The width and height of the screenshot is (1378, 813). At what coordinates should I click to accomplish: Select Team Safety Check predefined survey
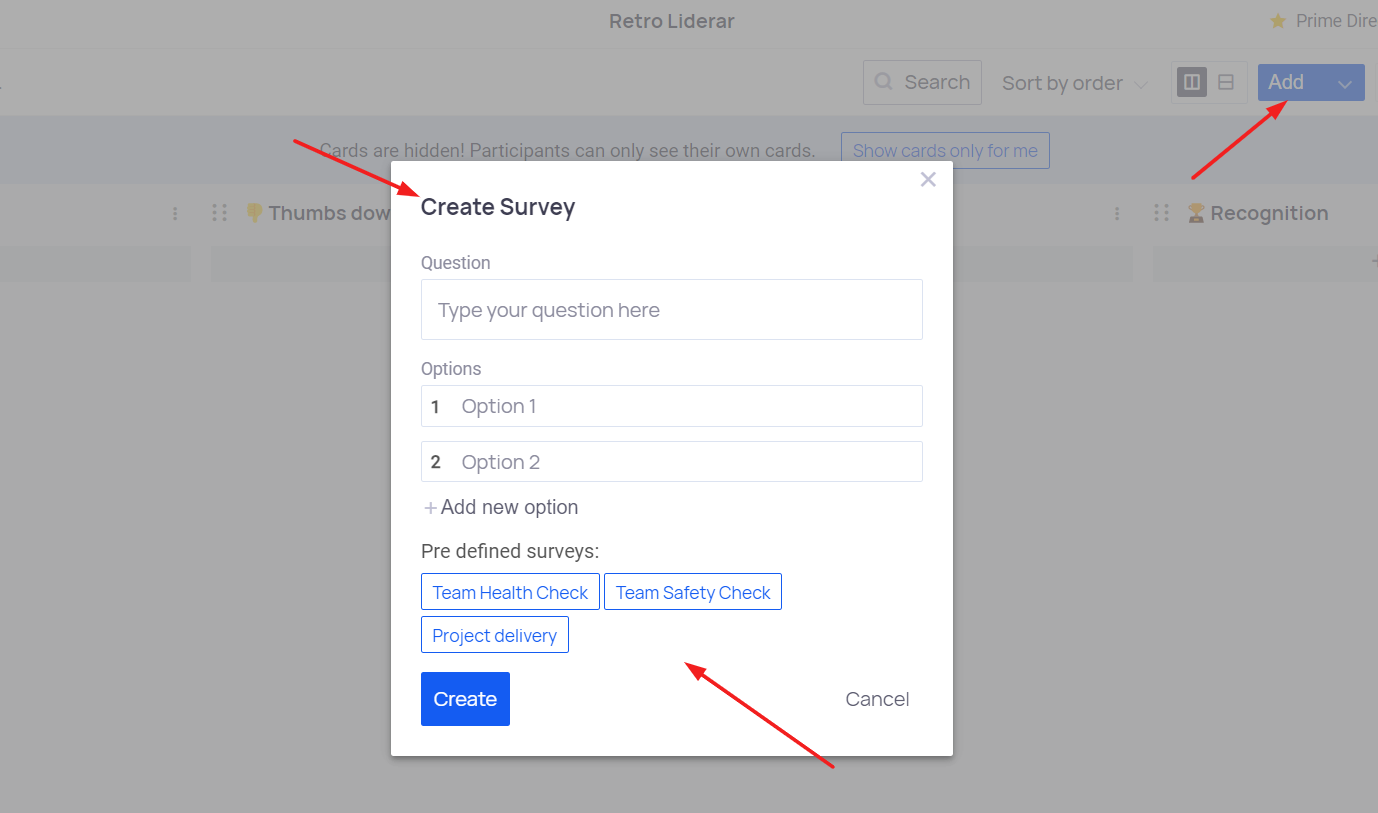[693, 592]
